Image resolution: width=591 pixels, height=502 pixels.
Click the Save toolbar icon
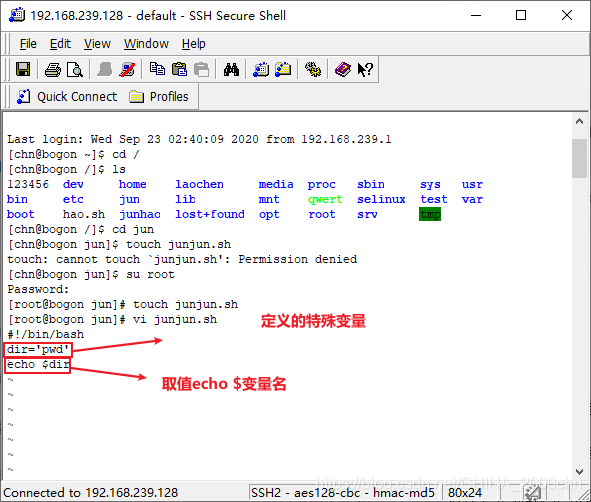tap(23, 69)
